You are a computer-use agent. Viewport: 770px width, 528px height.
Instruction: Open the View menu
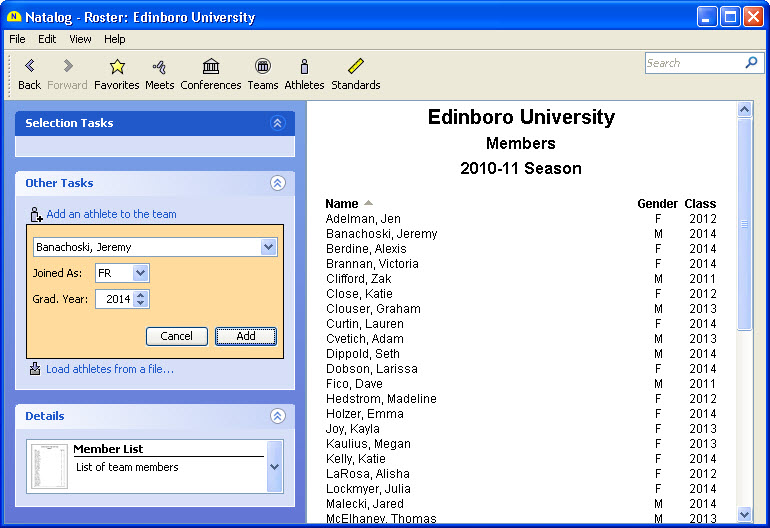point(80,39)
